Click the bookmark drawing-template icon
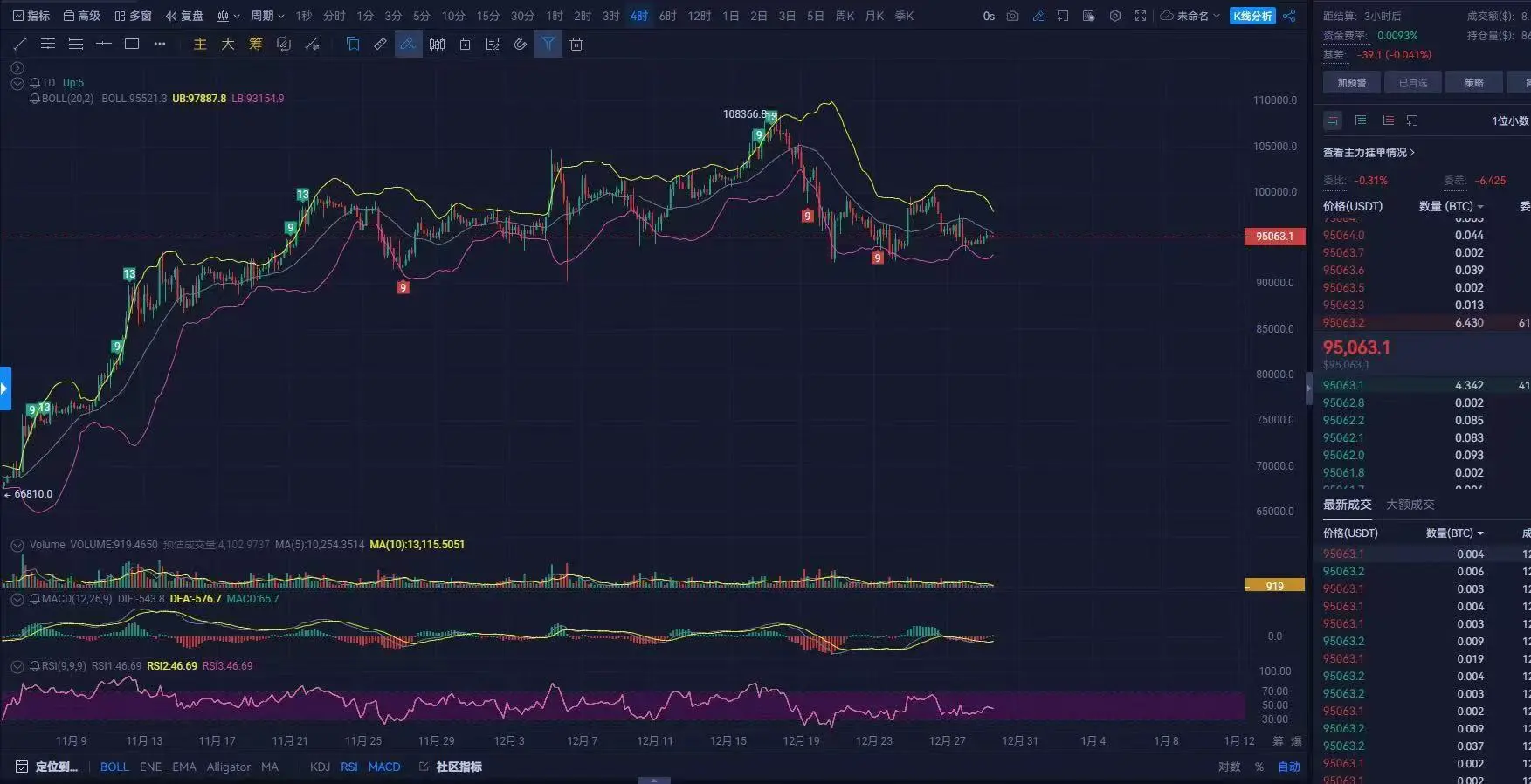This screenshot has width=1531, height=784. [353, 44]
